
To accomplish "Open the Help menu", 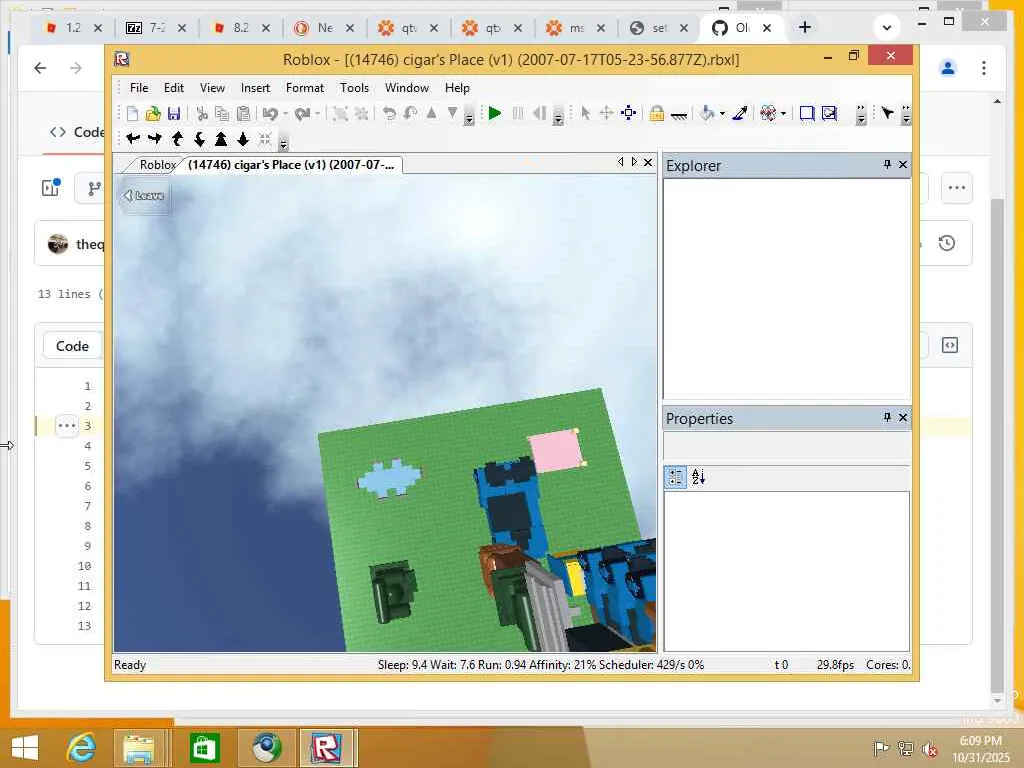I will [x=457, y=88].
